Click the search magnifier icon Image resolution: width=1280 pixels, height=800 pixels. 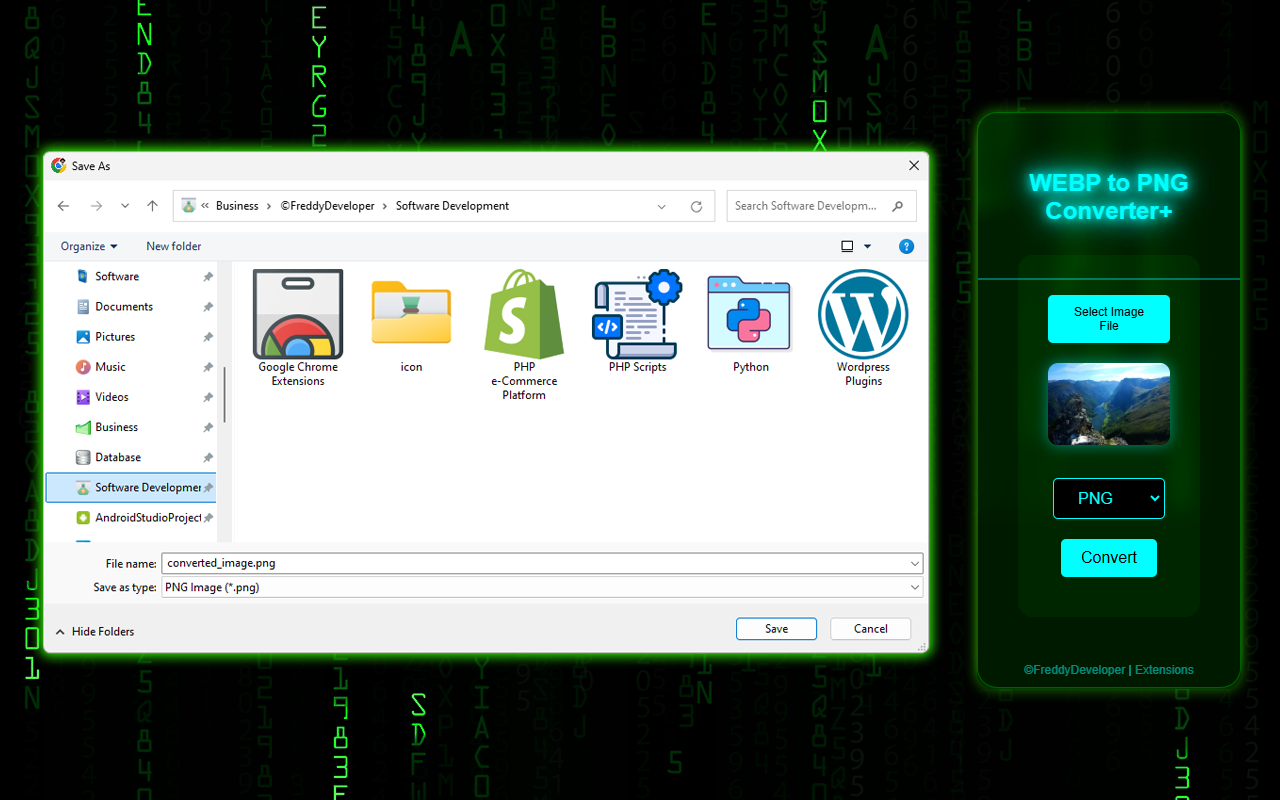897,206
